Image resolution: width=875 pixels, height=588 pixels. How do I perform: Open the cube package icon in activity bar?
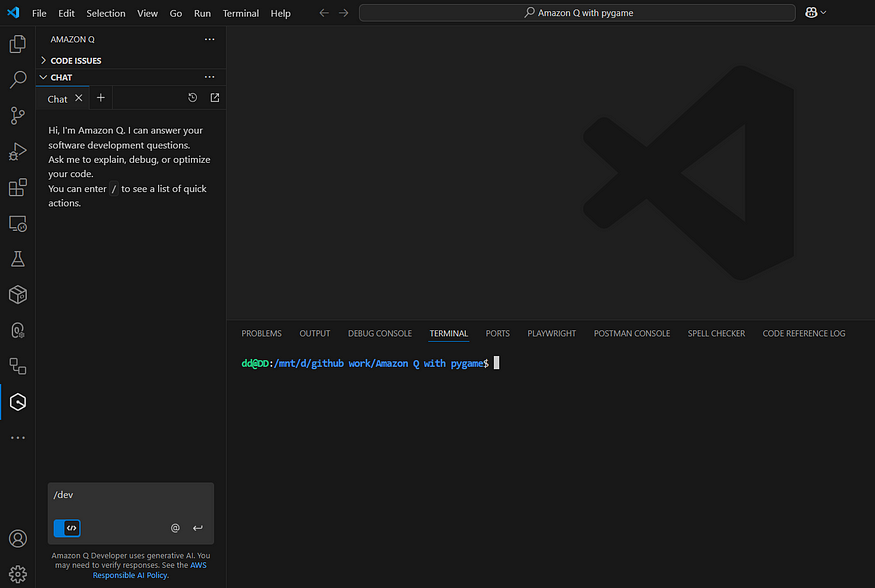click(x=18, y=295)
